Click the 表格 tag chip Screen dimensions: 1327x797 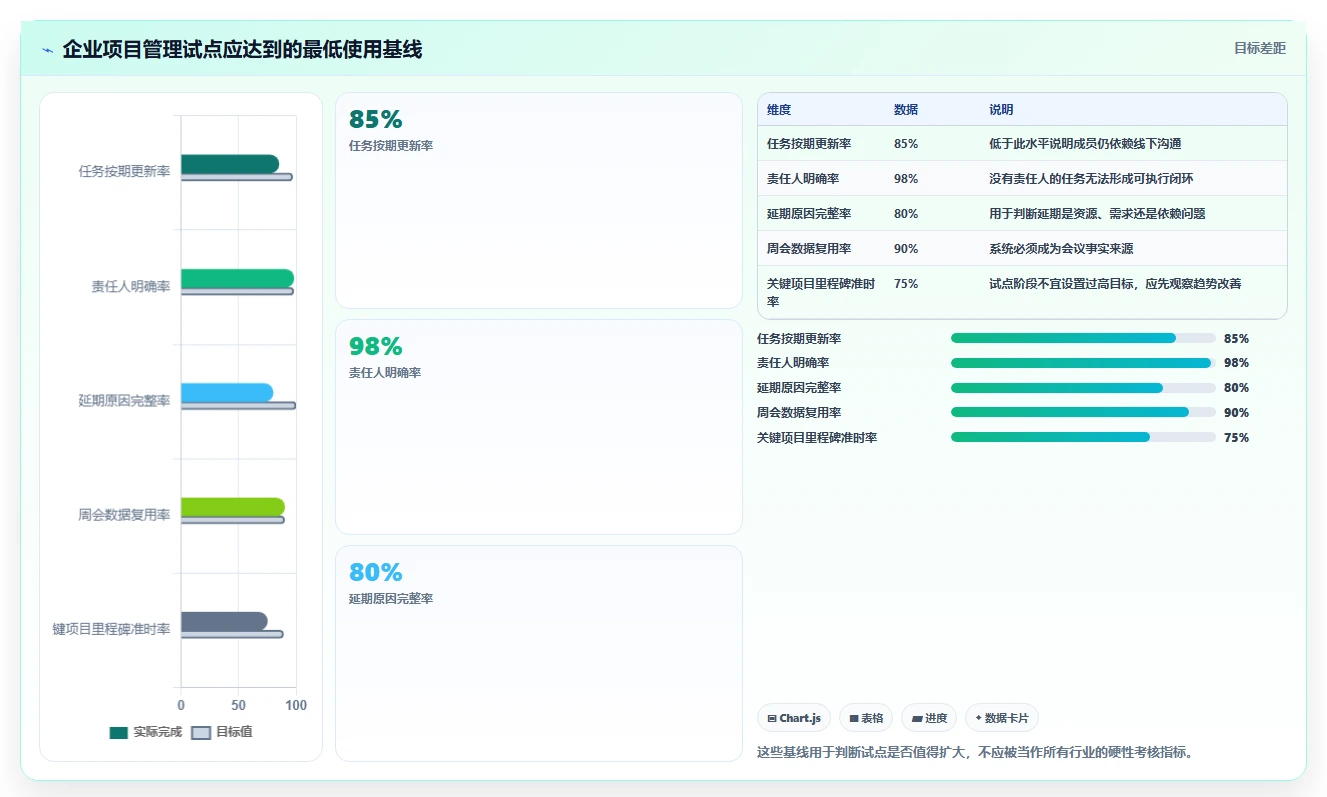866,718
